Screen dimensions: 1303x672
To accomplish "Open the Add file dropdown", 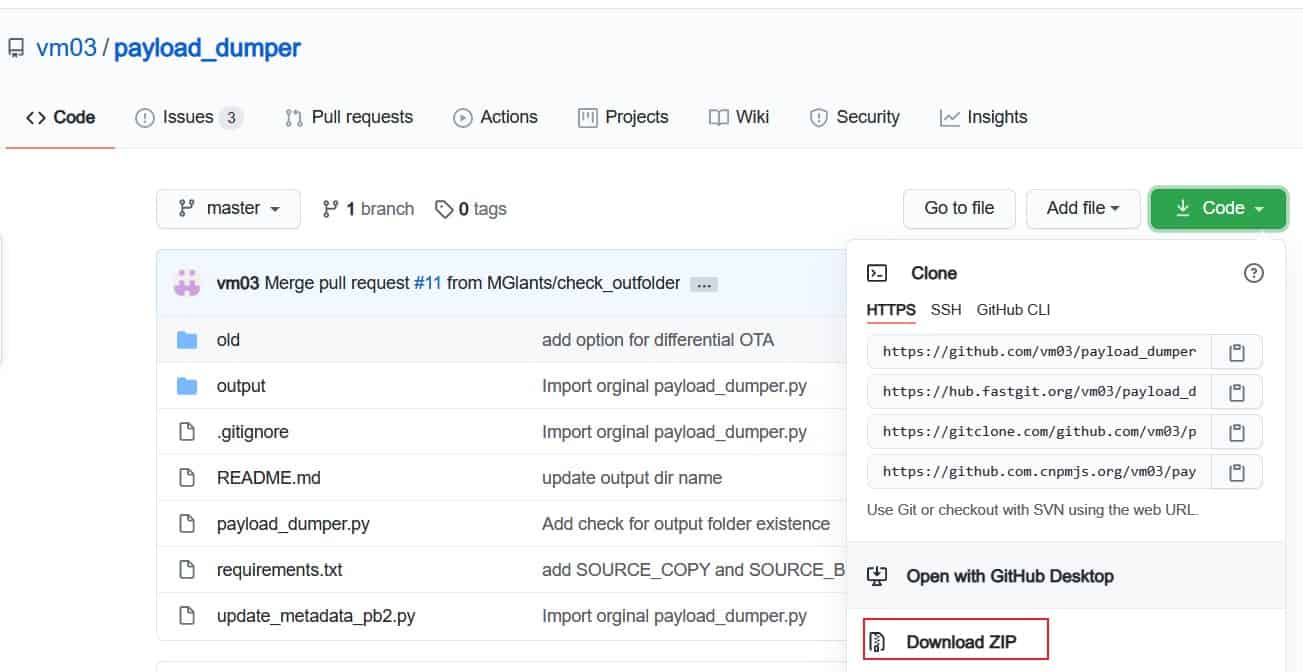I will (x=1083, y=208).
